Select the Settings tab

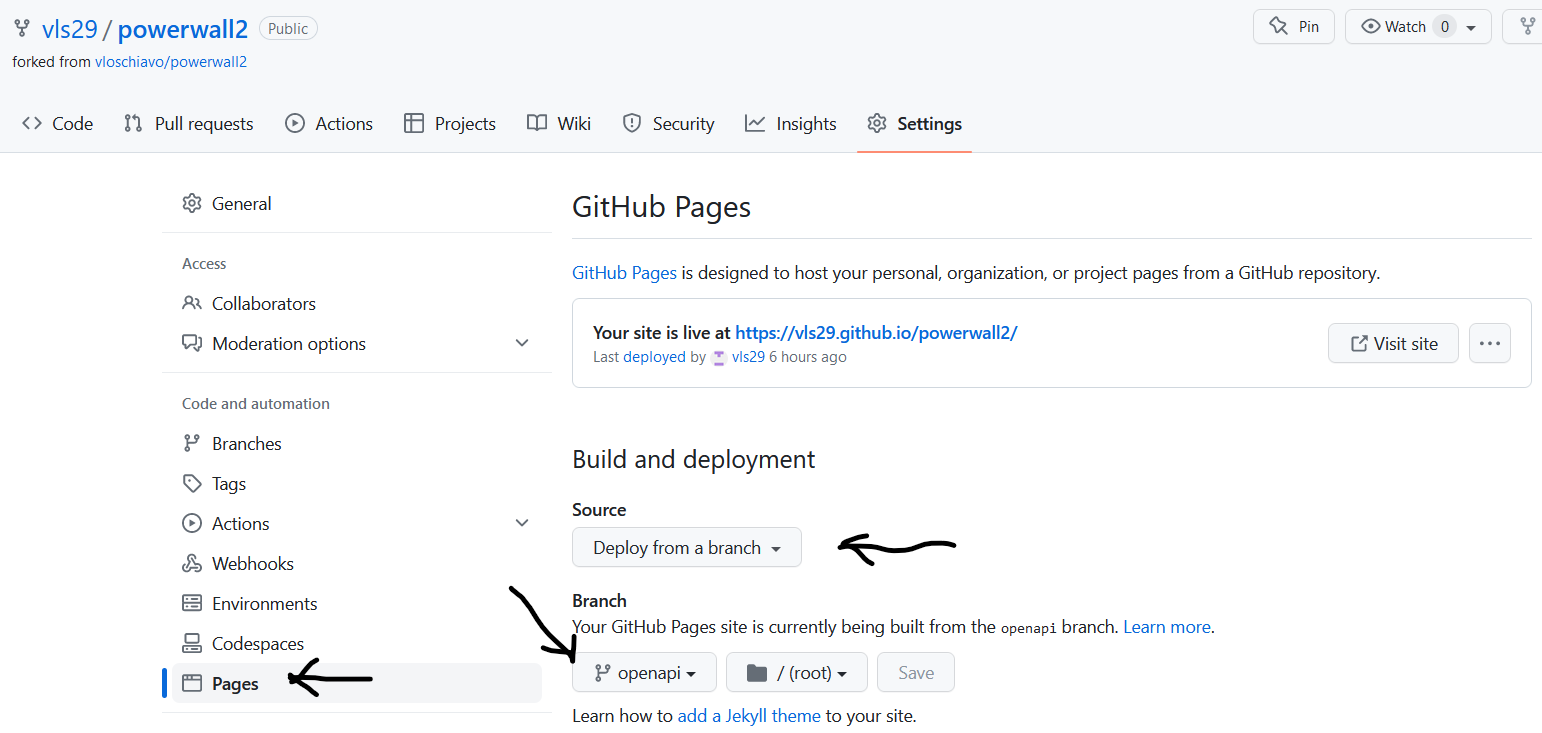914,124
